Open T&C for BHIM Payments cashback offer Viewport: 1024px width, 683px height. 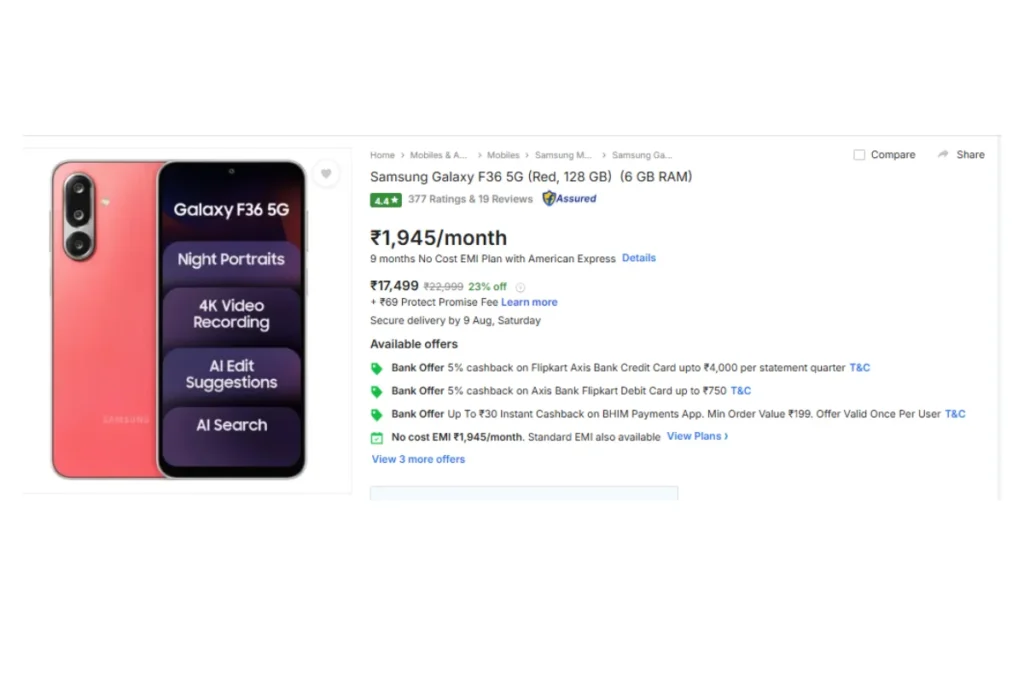coord(955,414)
